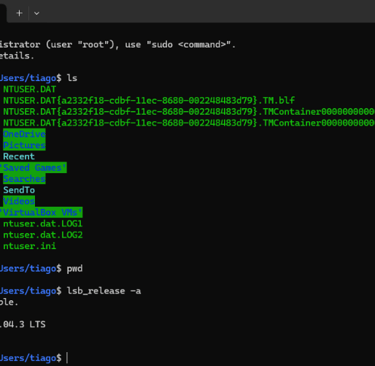Click the lsb_release -a command text
The height and width of the screenshot is (366, 375).
tap(104, 291)
